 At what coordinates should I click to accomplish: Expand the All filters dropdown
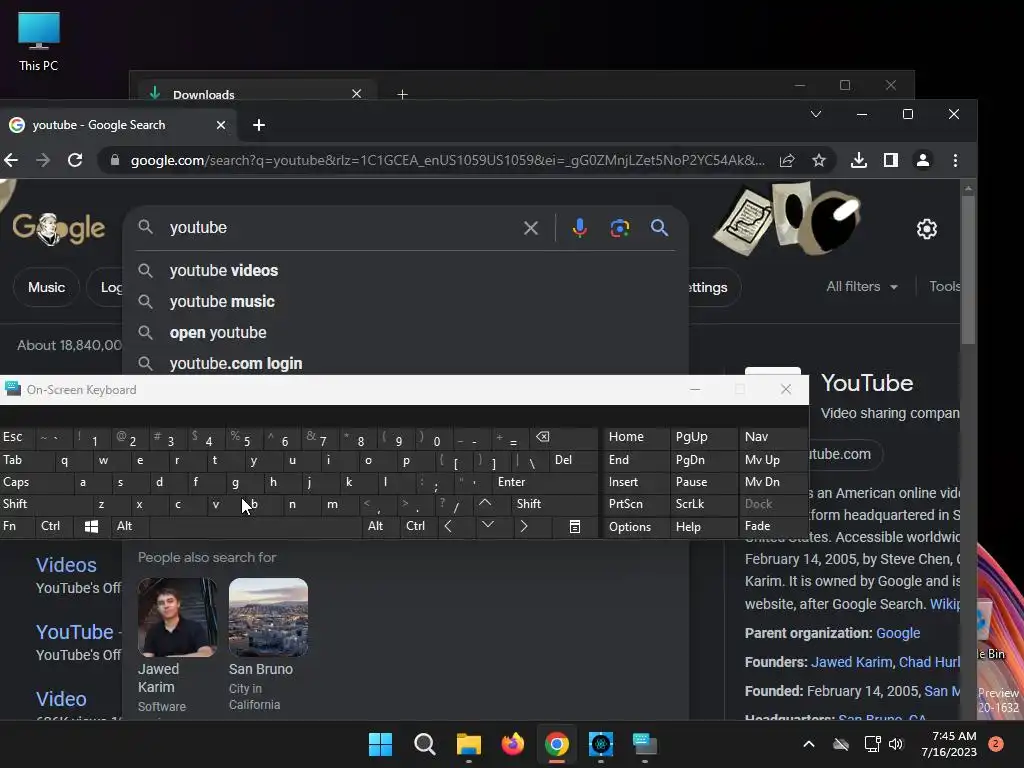(862, 287)
